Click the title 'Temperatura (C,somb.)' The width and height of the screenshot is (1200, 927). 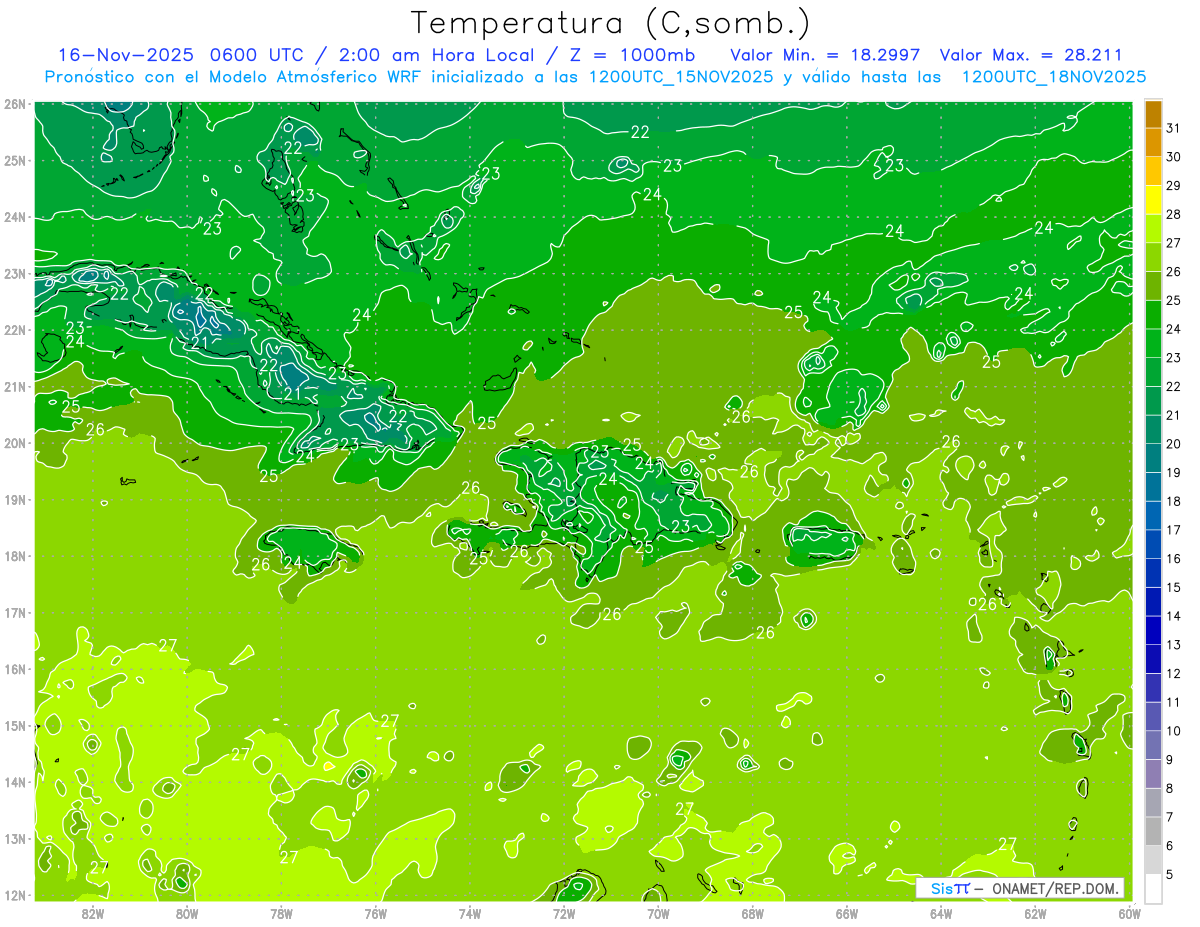point(610,23)
